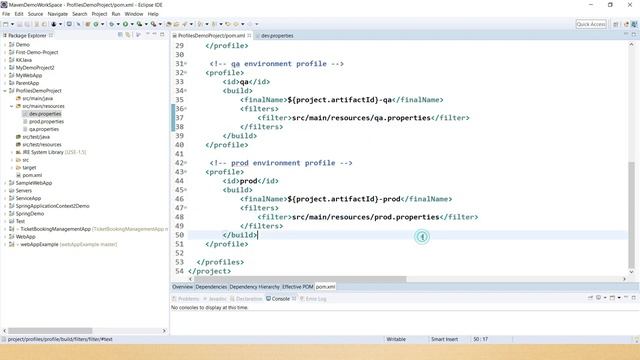
Task: Click the Quick Access search field
Action: point(591,24)
